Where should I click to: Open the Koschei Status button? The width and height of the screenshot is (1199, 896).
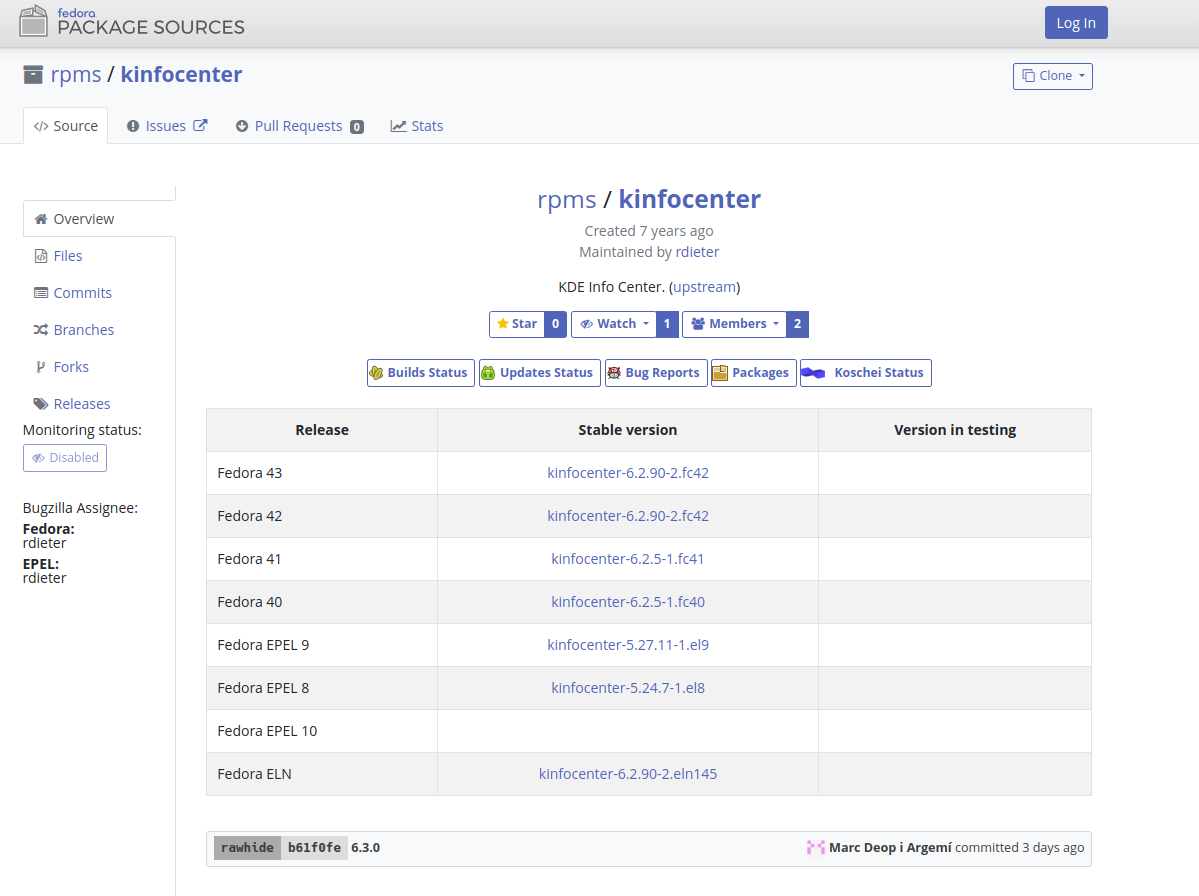866,372
